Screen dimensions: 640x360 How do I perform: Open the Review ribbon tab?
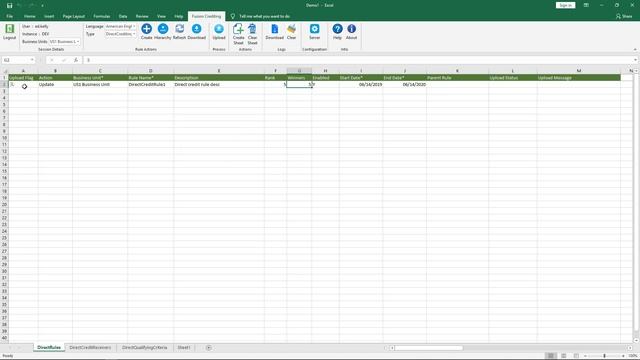[x=142, y=16]
